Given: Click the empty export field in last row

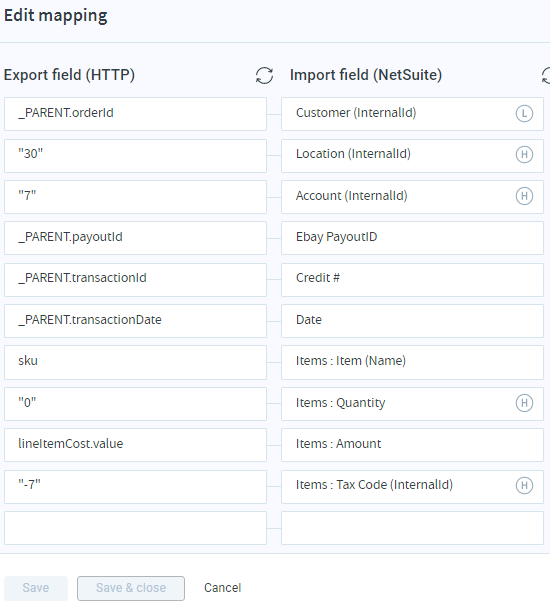Looking at the screenshot, I should tap(135, 528).
